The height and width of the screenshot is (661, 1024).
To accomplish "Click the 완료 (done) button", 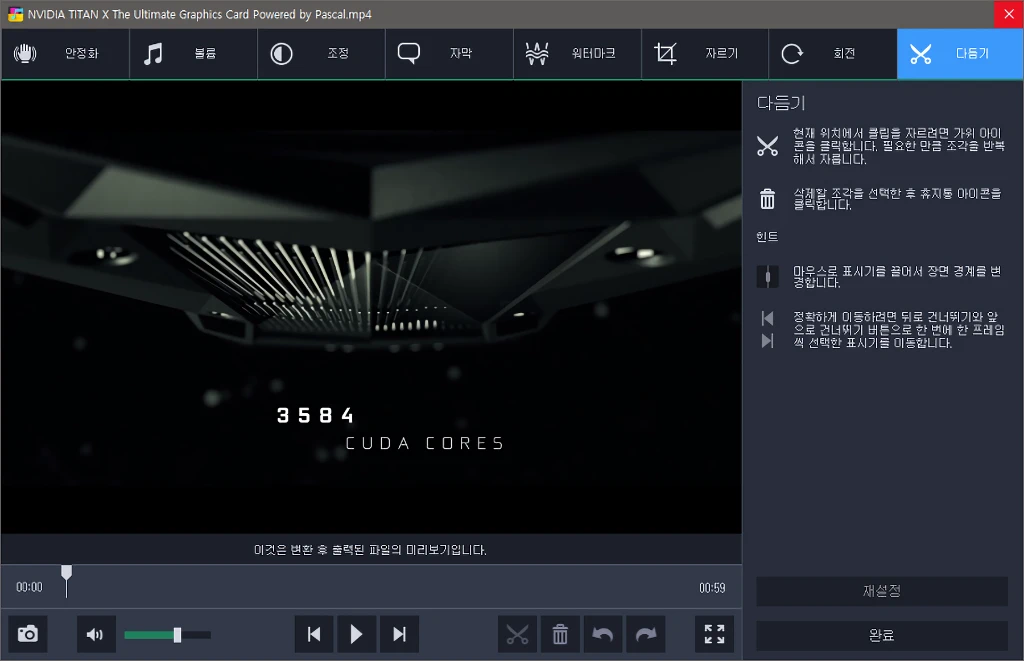I will [882, 635].
